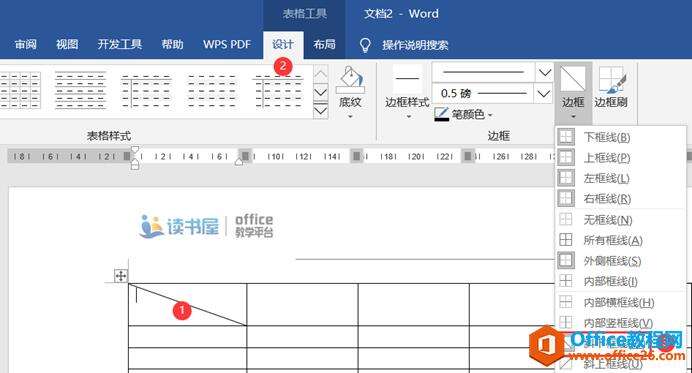
Task: Click the table move handle icon
Action: coord(120,276)
